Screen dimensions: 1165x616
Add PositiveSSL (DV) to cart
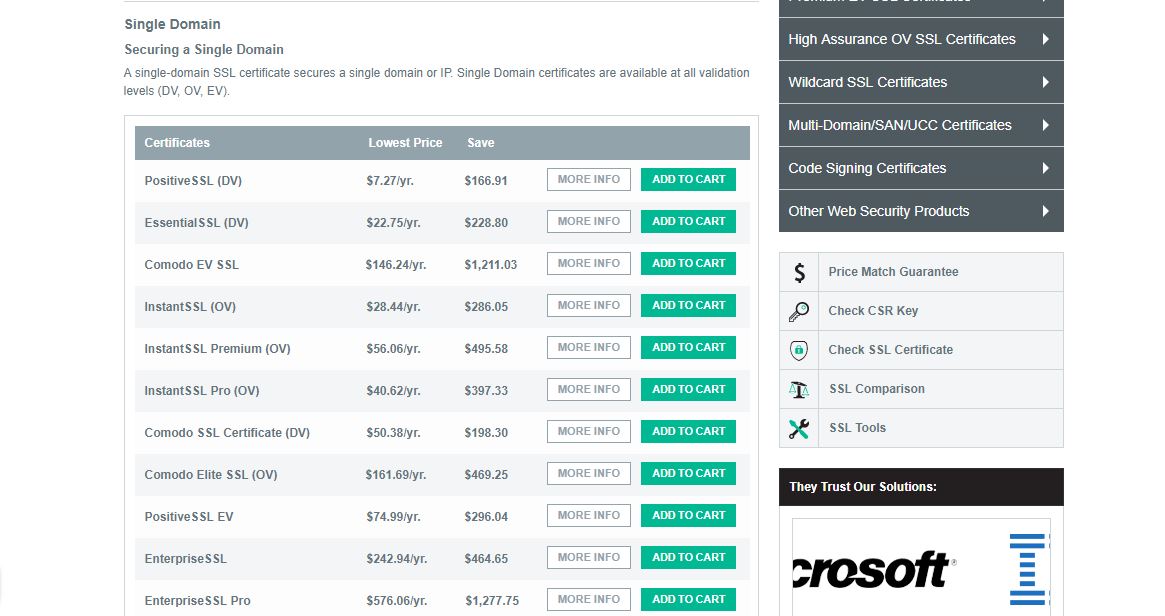coord(688,179)
